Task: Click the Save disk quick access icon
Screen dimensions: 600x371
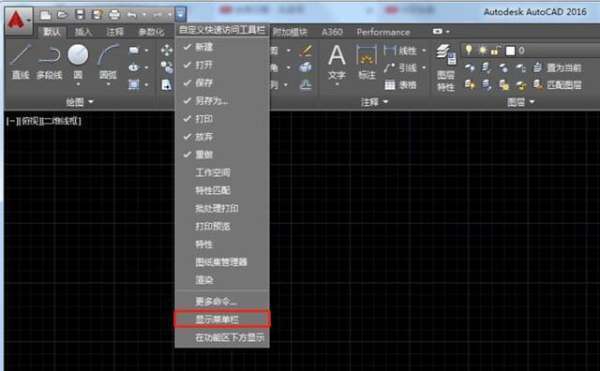Action: click(80, 15)
